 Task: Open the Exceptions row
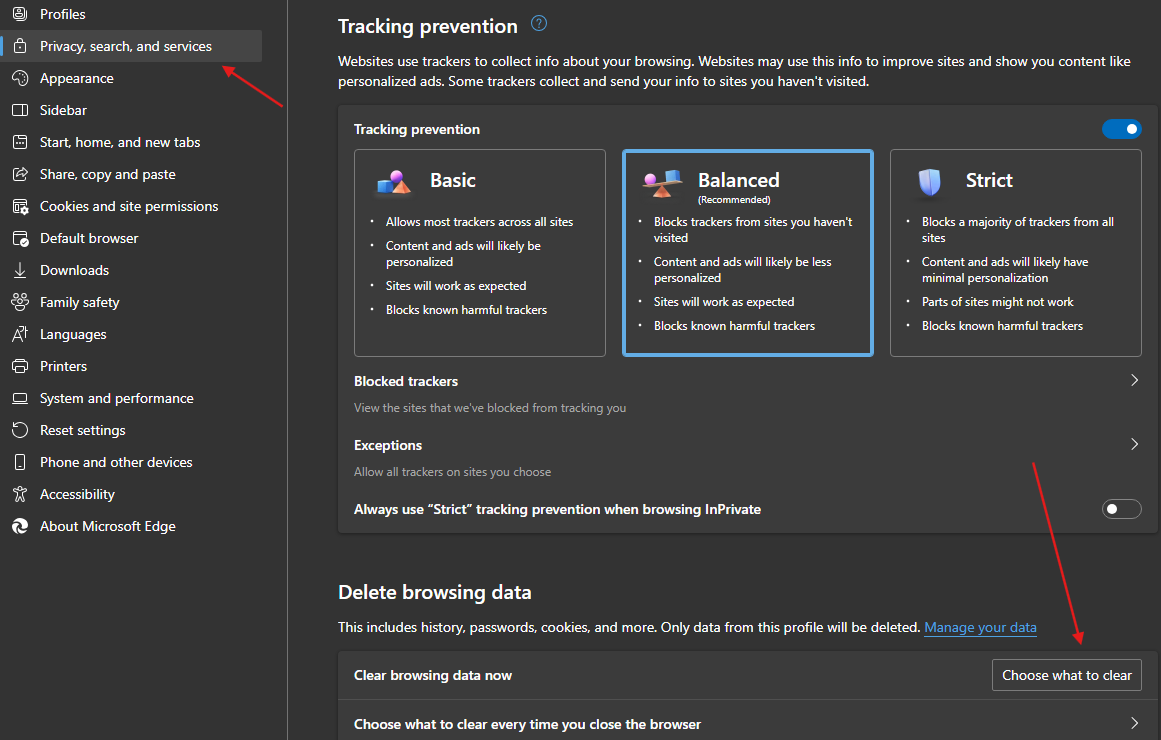pyautogui.click(x=748, y=458)
